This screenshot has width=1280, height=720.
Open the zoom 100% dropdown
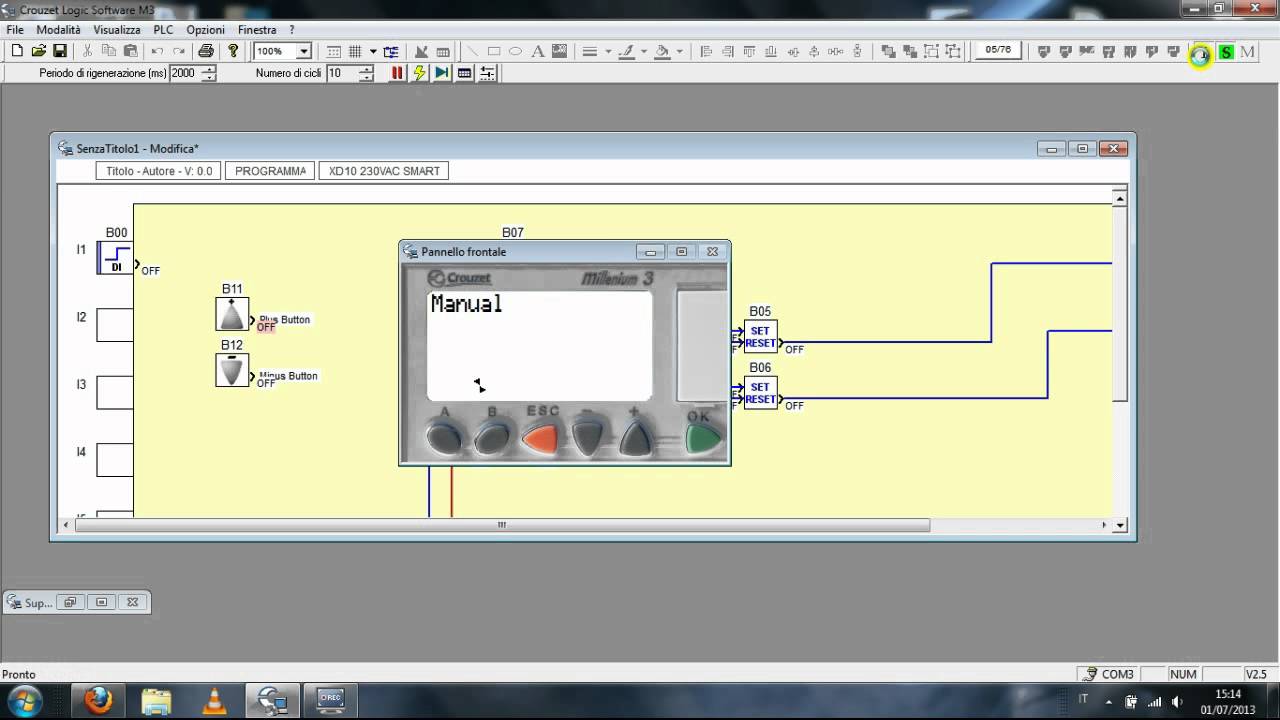tap(304, 51)
